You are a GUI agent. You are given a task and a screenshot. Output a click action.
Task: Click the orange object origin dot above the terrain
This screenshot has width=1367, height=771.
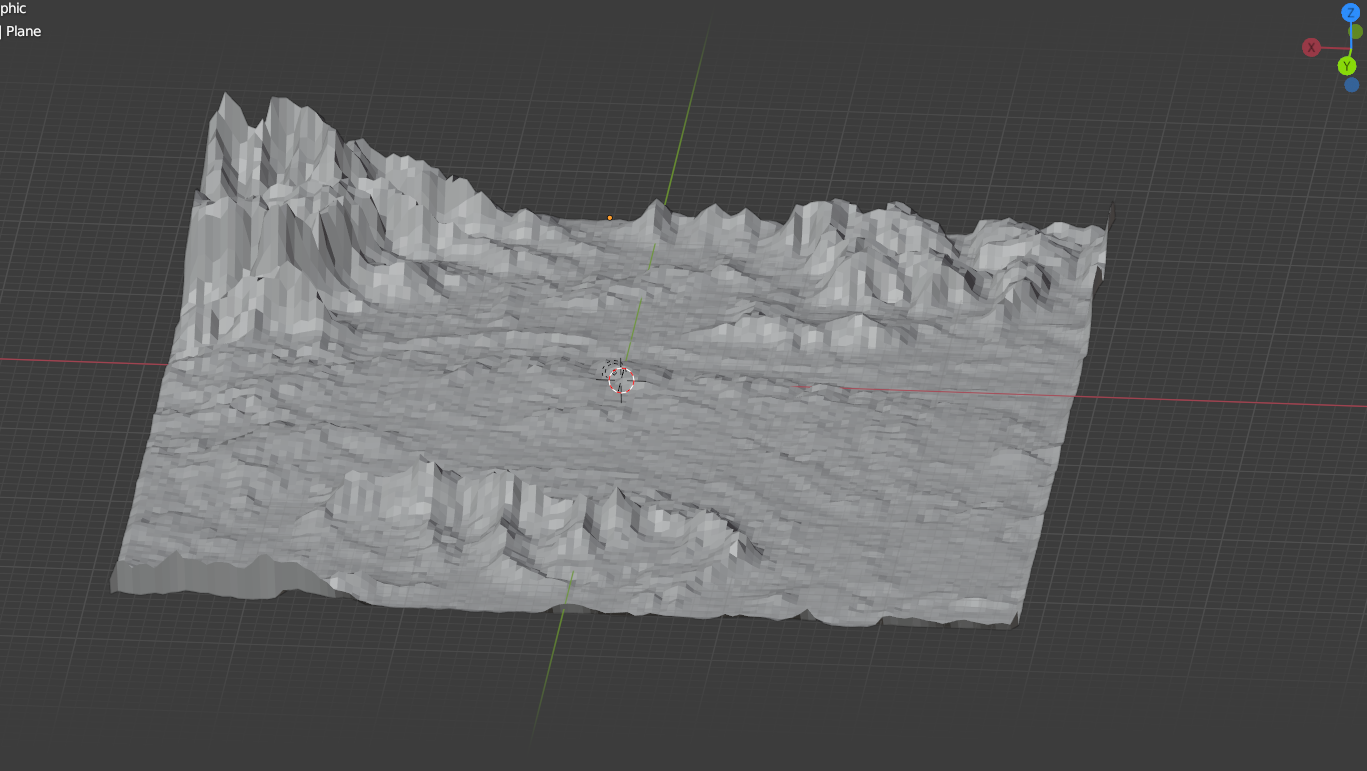point(608,216)
